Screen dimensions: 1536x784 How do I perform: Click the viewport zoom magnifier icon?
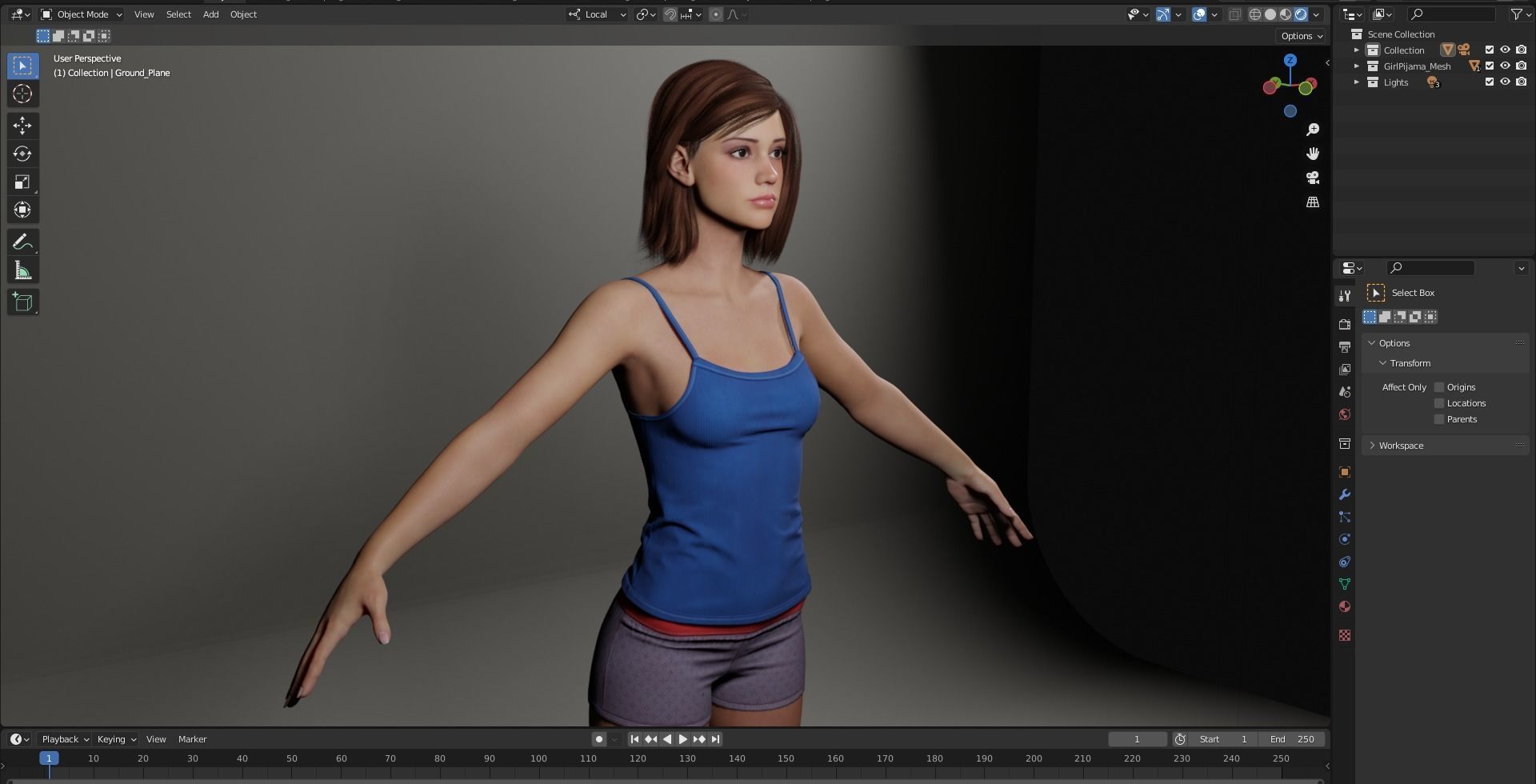1313,130
